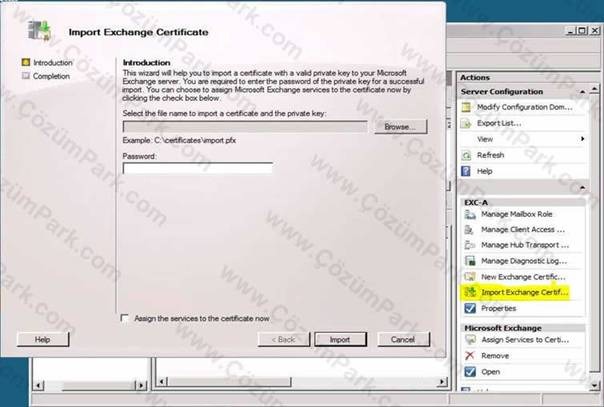
Task: Click the Help entry in Actions pane
Action: (485, 171)
